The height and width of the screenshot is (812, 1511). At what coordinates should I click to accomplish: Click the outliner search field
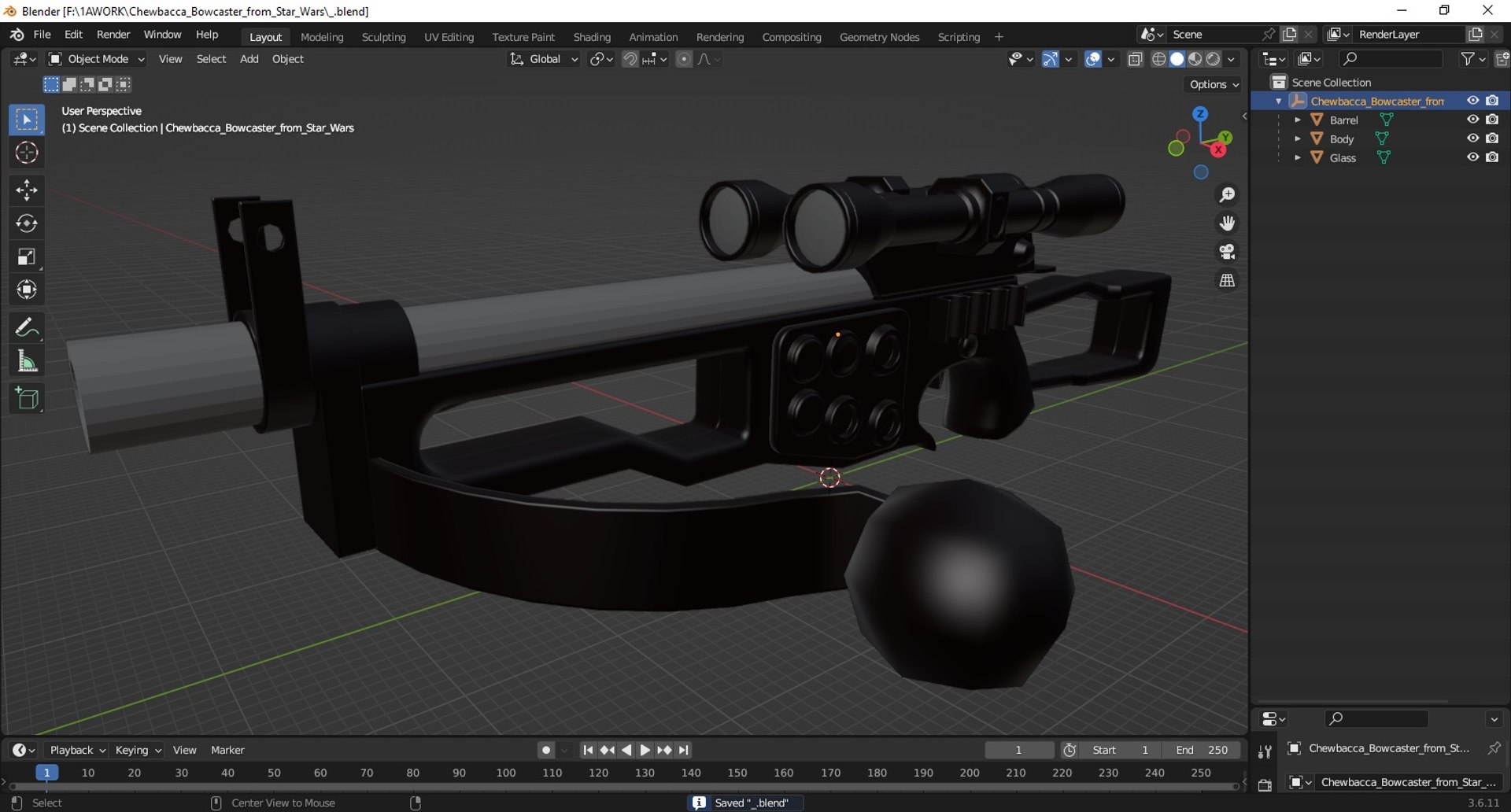(1391, 59)
